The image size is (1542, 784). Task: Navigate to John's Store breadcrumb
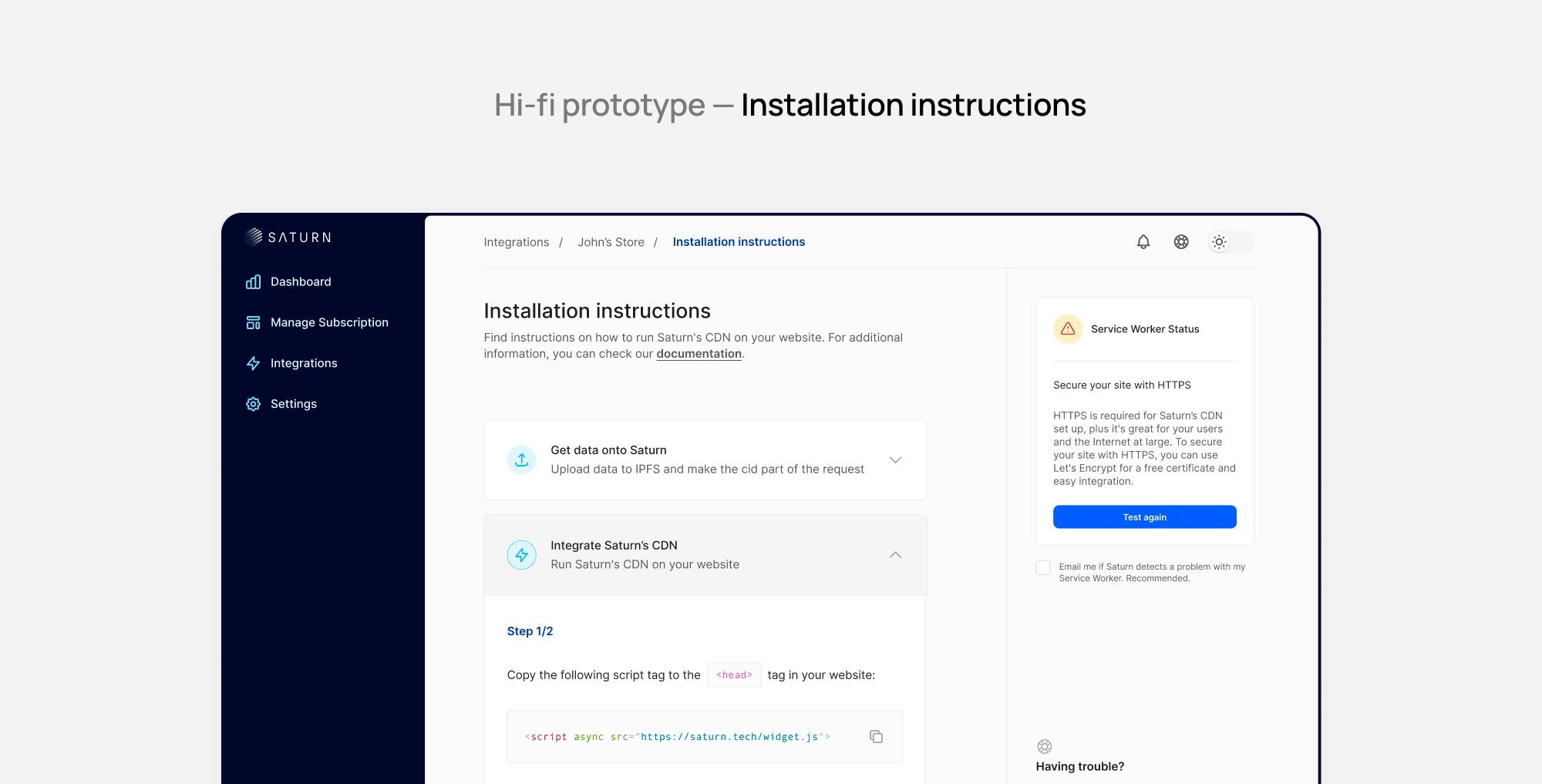[611, 242]
